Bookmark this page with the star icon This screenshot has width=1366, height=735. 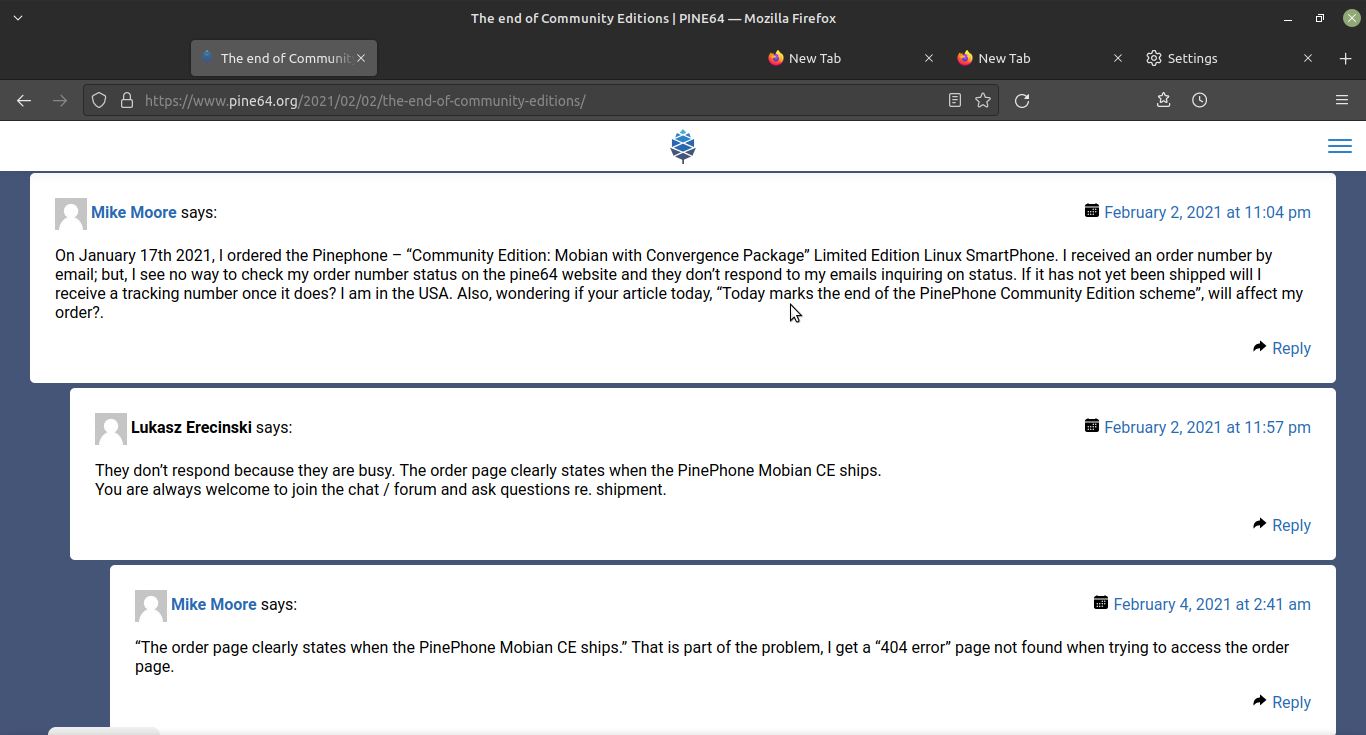[x=983, y=100]
